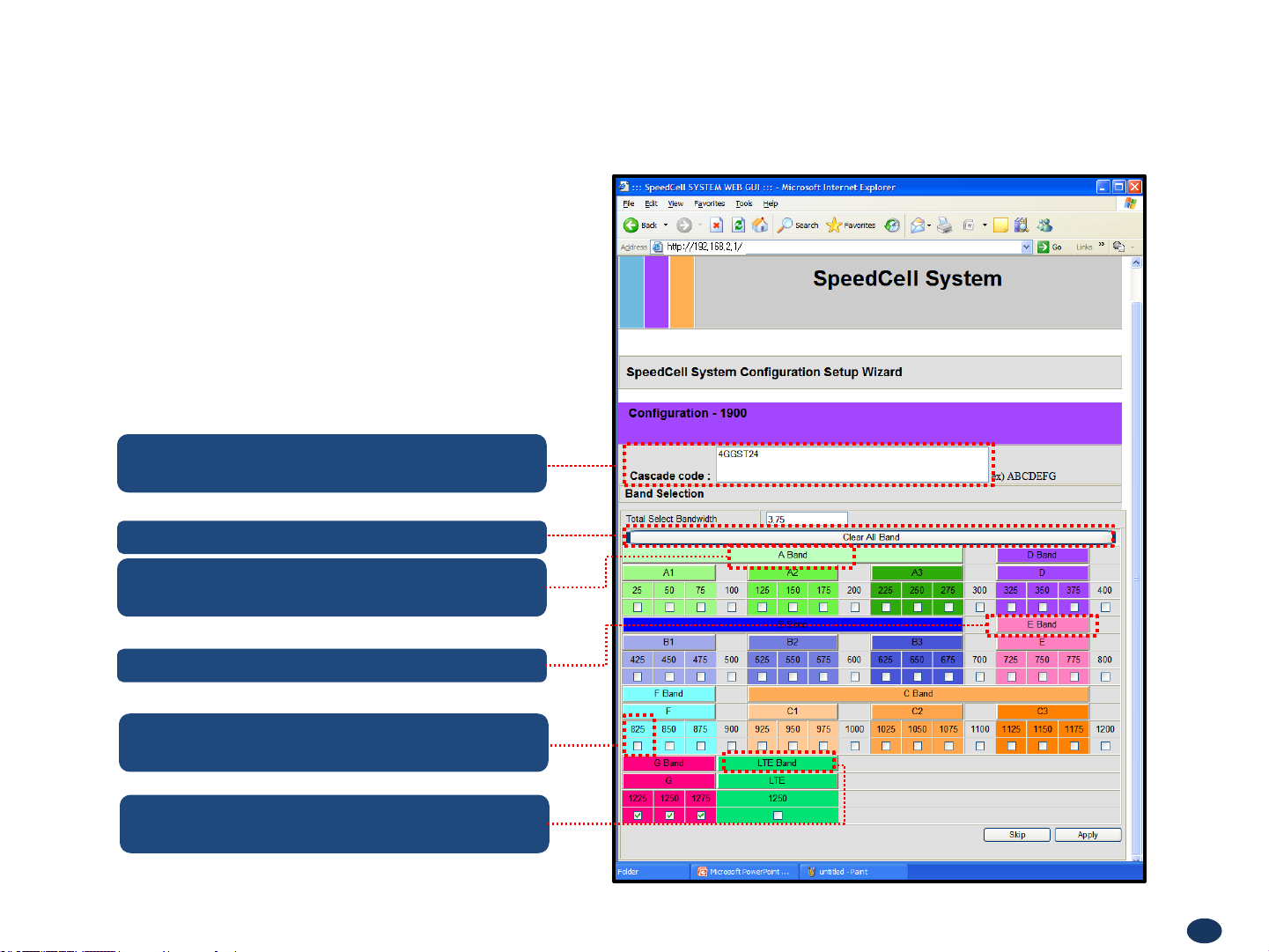Click the A Band header button
1269x952 pixels.
point(793,556)
